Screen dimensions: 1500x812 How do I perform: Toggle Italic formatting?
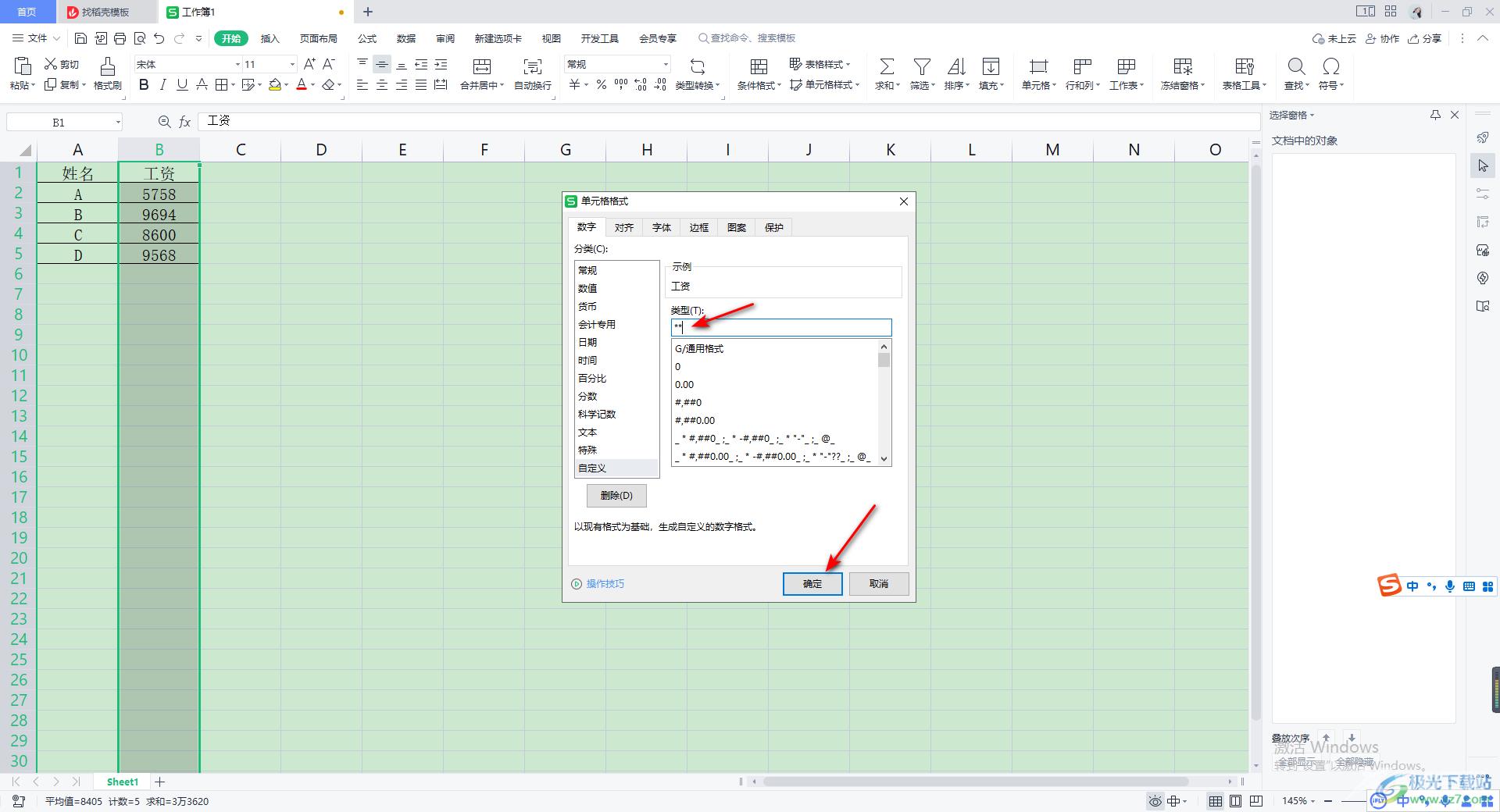[x=162, y=85]
